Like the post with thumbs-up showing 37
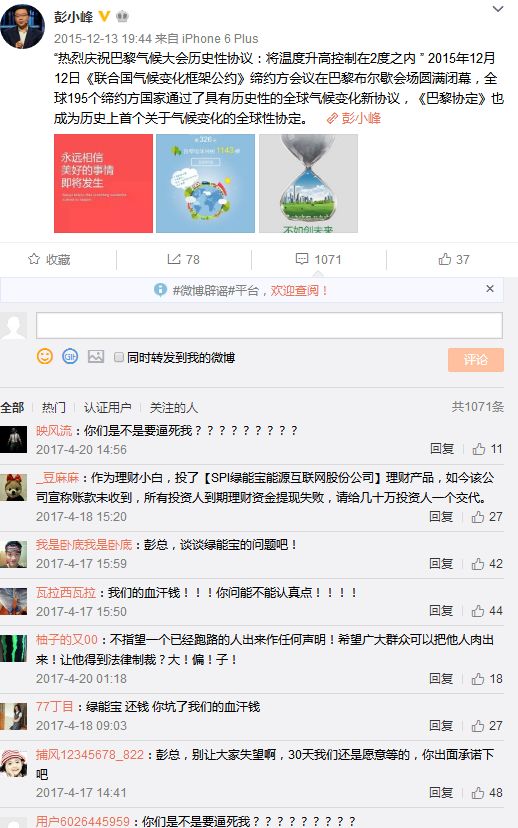 coord(445,259)
